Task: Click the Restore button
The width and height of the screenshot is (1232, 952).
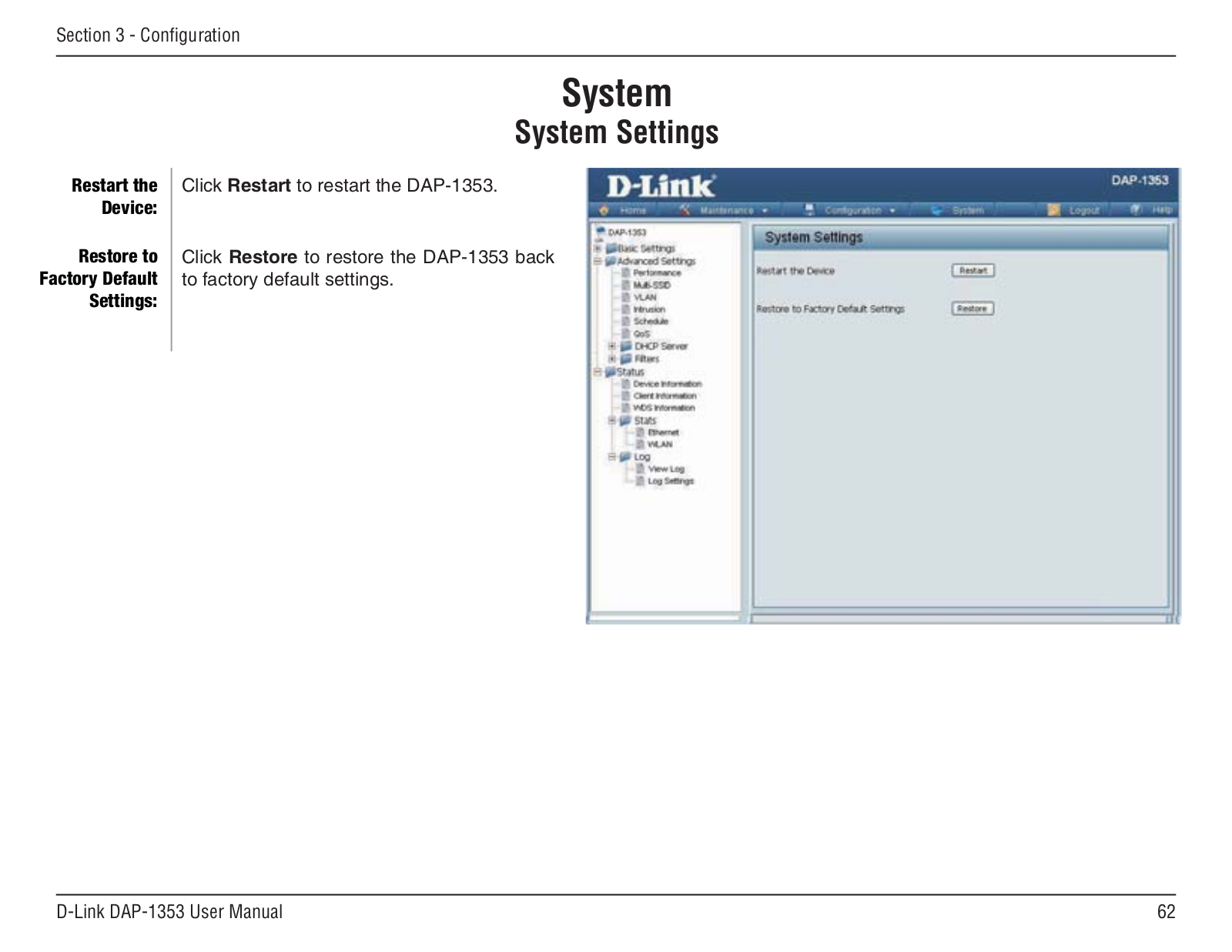Action: 973,309
